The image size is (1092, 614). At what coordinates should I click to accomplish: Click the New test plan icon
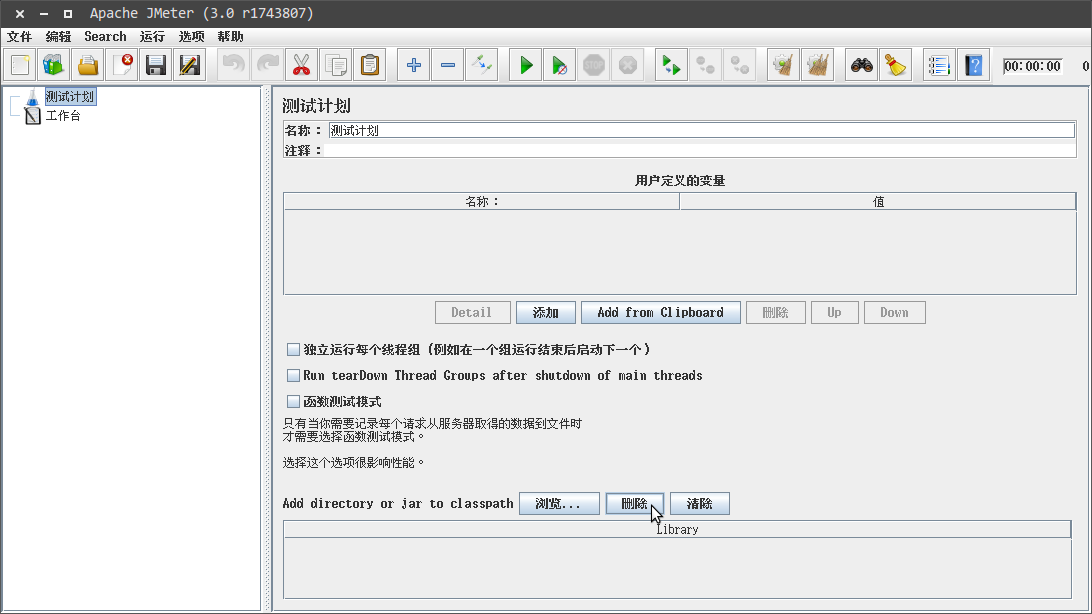coord(20,65)
